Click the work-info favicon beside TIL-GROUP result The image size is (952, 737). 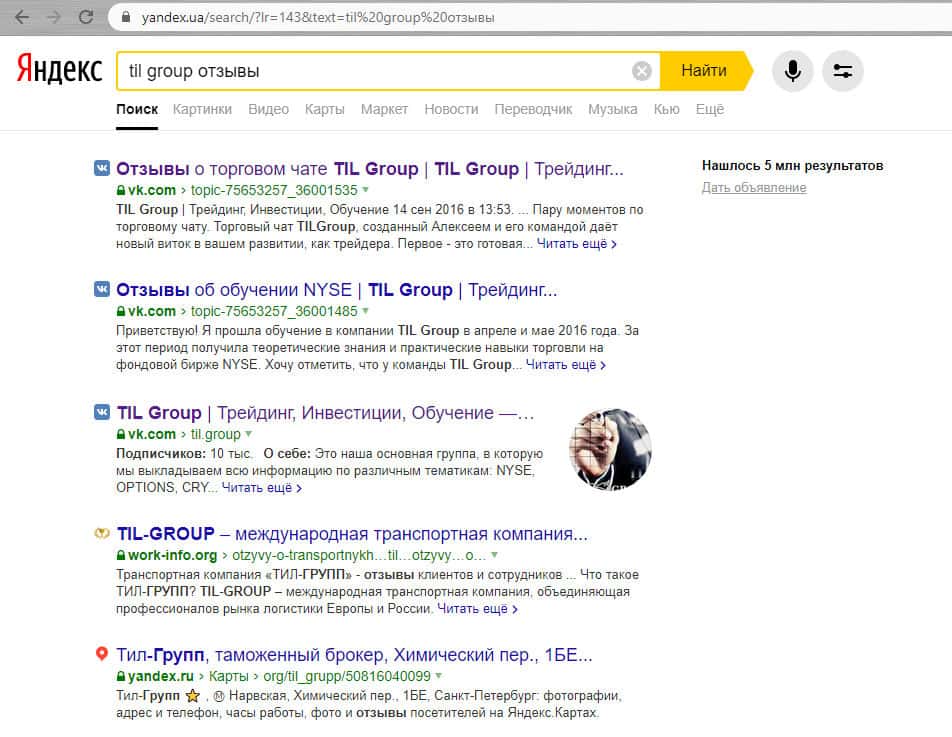101,533
